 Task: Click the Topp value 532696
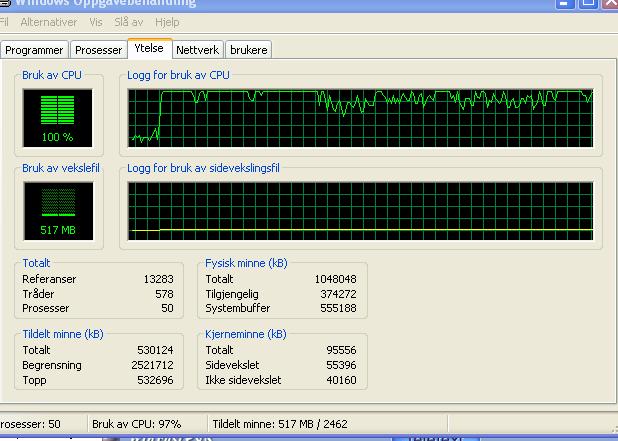click(155, 380)
